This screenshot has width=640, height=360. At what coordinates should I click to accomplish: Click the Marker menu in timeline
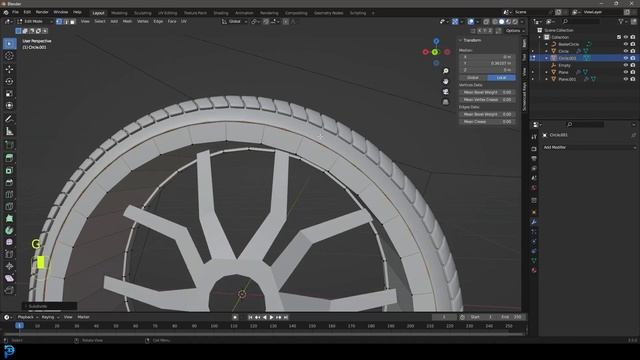pyautogui.click(x=83, y=317)
